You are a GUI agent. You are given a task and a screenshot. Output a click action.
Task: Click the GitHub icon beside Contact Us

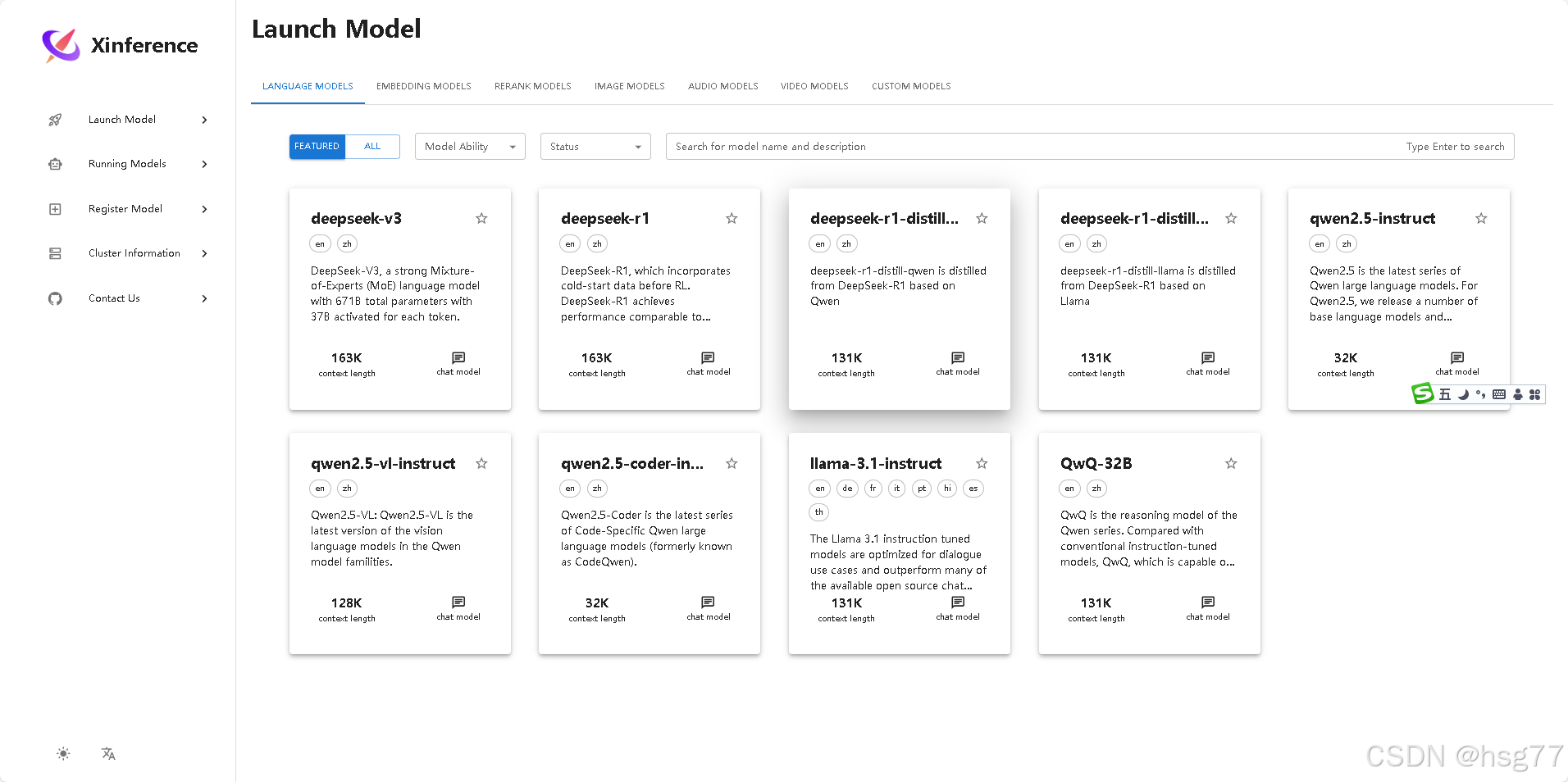55,298
